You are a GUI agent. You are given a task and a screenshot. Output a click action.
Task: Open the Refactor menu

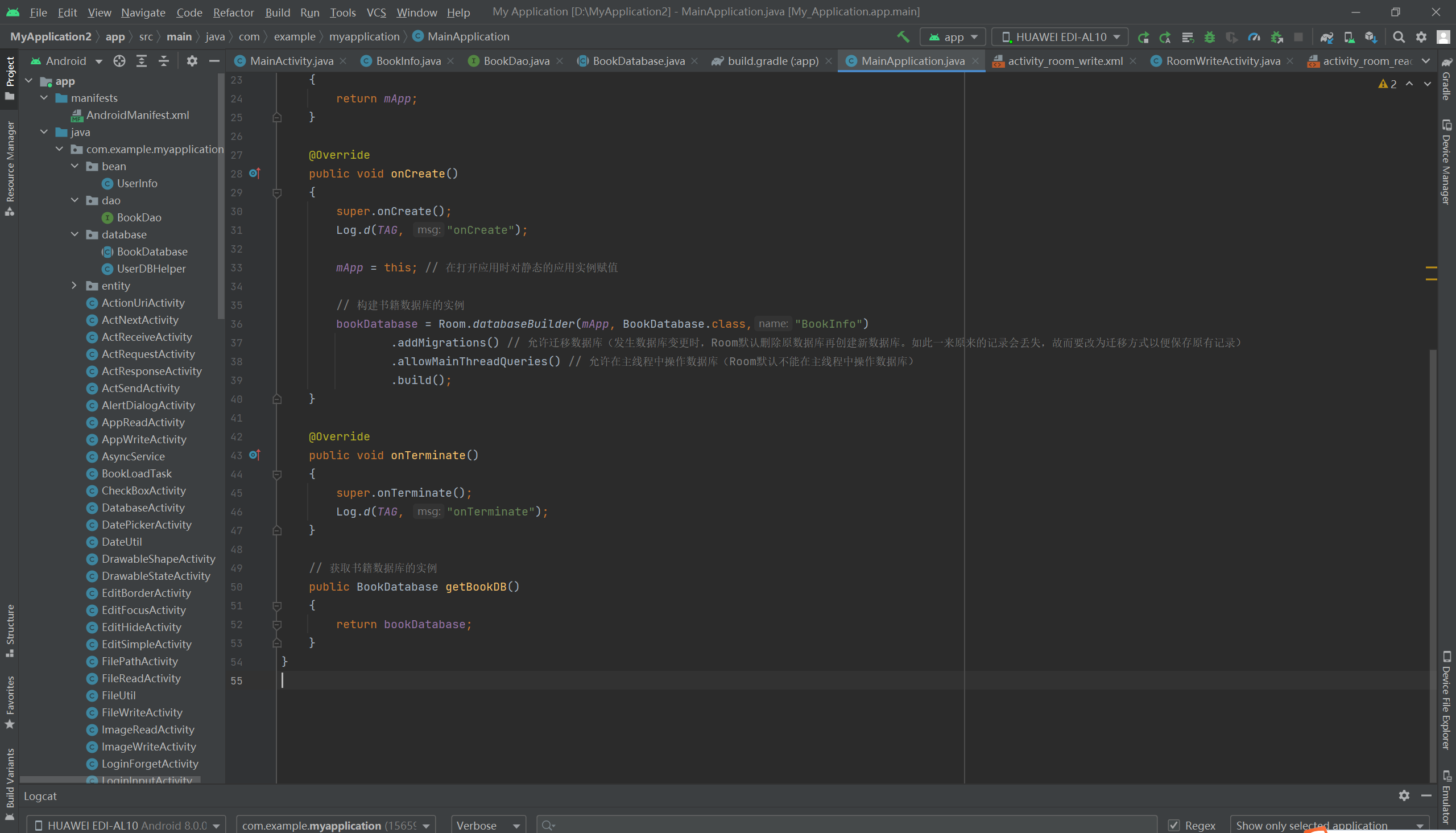(233, 12)
